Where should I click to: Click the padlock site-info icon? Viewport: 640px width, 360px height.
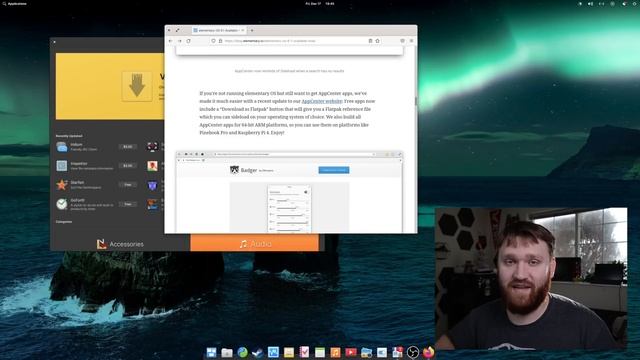pos(220,41)
